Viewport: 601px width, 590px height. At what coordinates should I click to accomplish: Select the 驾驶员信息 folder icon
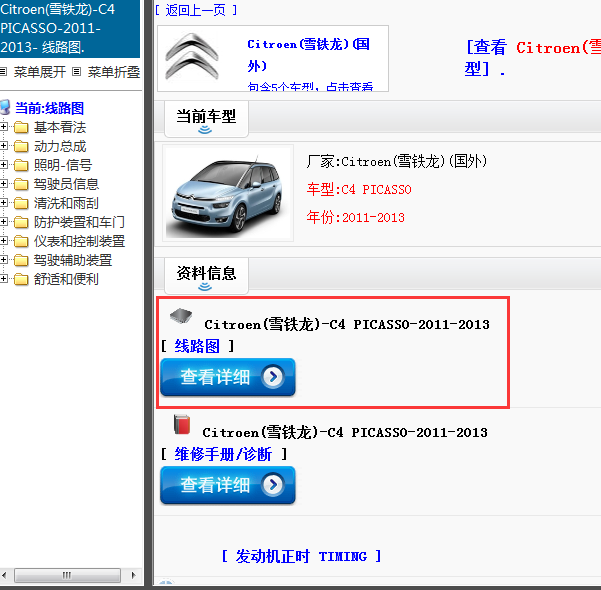[21, 184]
